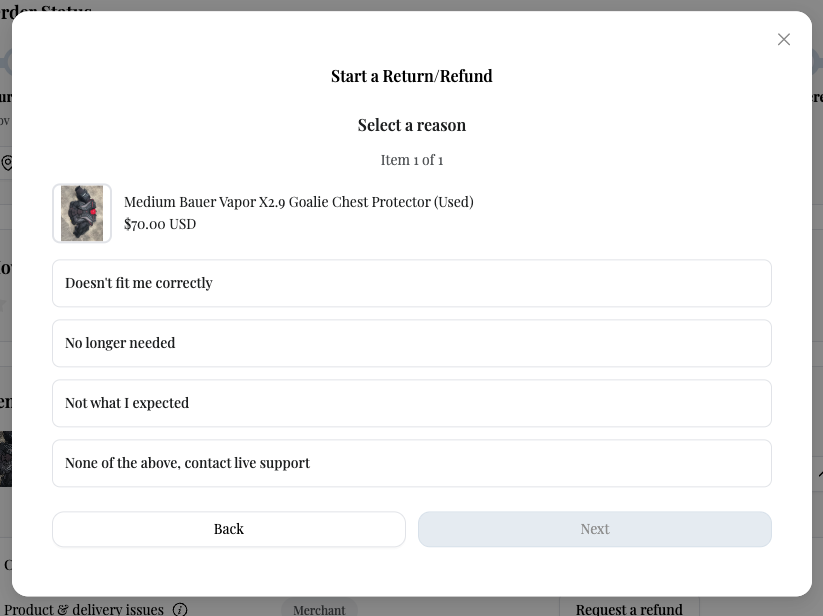Click the Request a refund button
The height and width of the screenshot is (616, 823).
point(629,609)
